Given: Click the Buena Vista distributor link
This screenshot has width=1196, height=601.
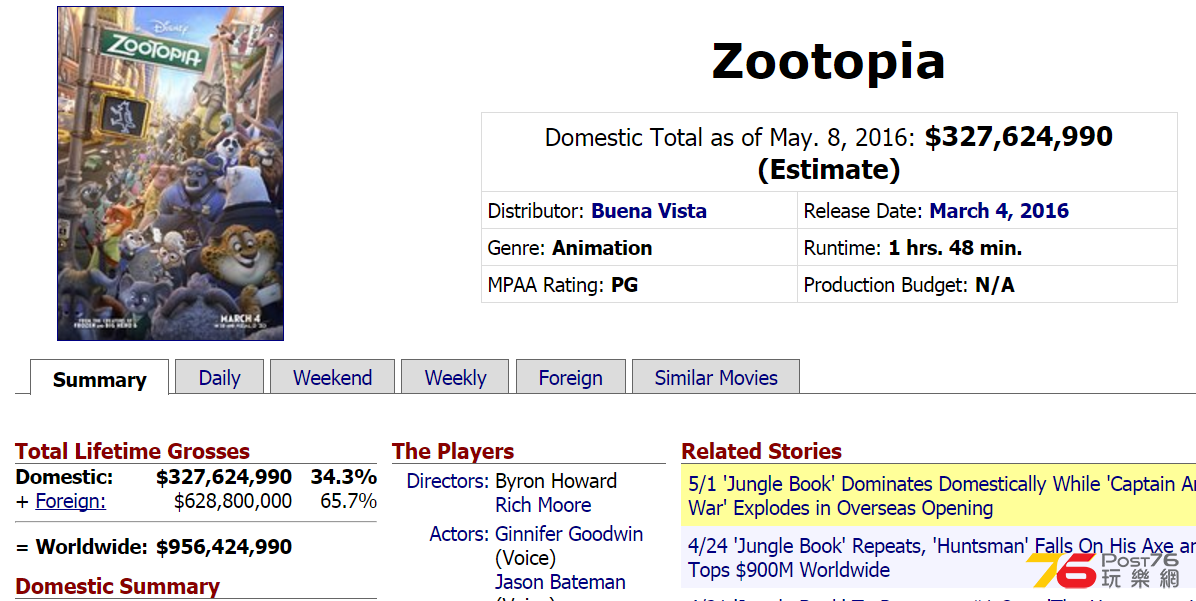Looking at the screenshot, I should tap(649, 211).
